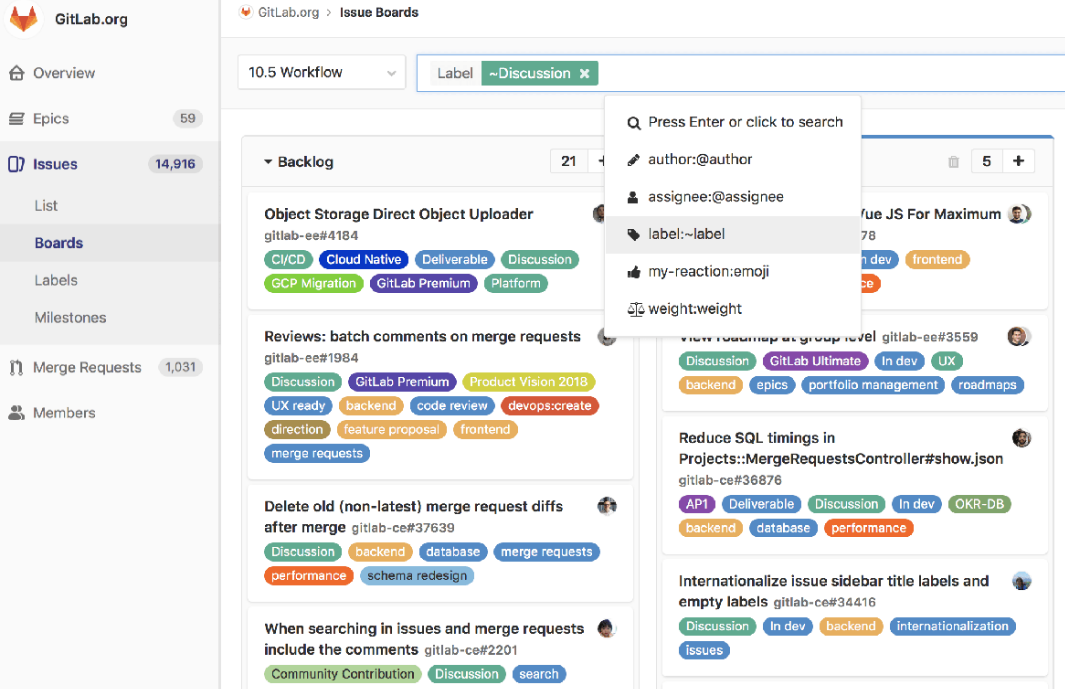Open Milestones in the sidebar submenu

[x=71, y=317]
